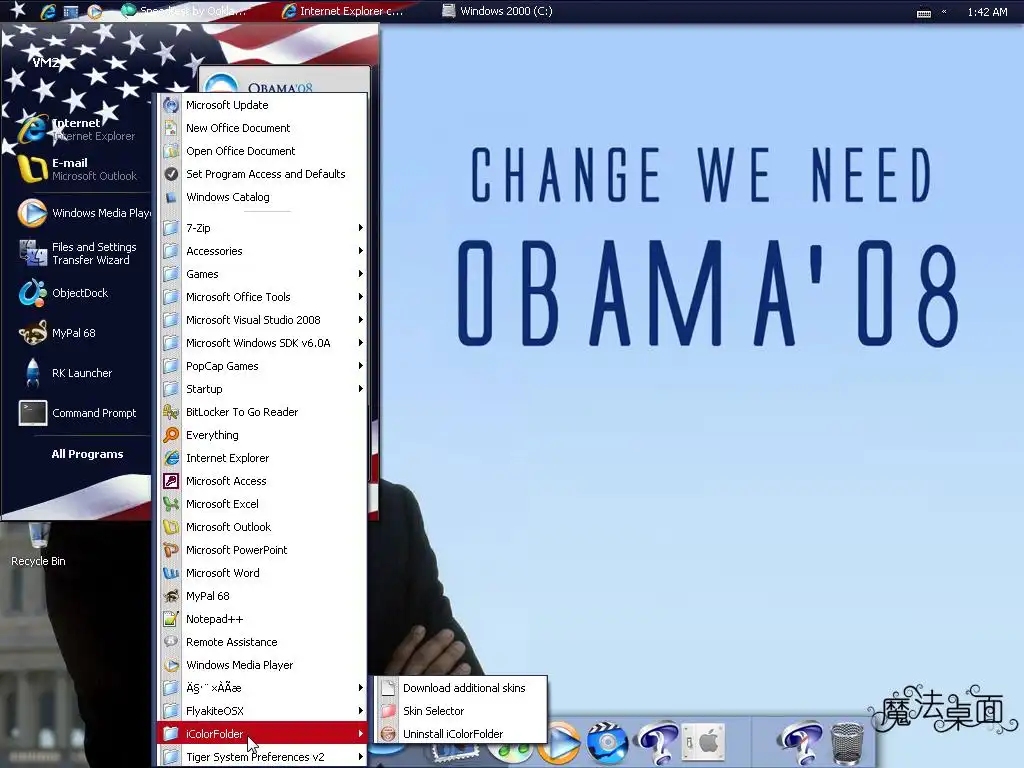
Task: Open the wire trash can in dock
Action: 847,743
